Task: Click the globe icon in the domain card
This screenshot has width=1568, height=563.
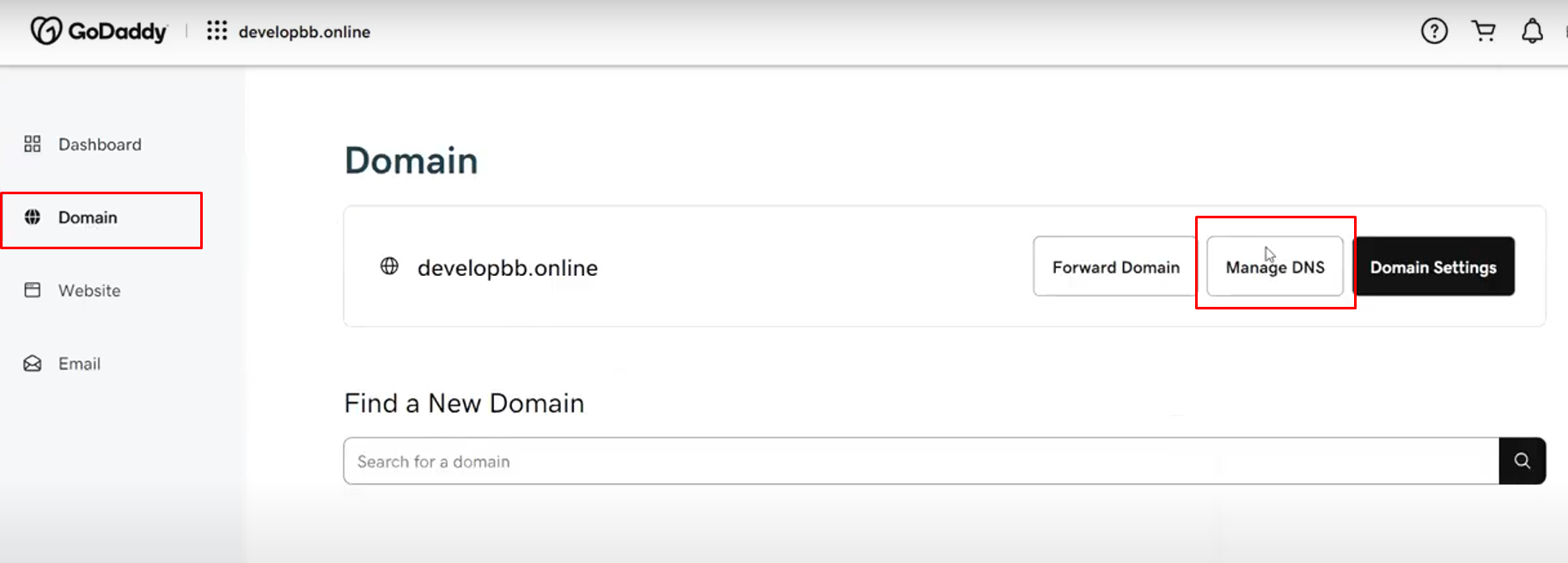Action: 389,266
